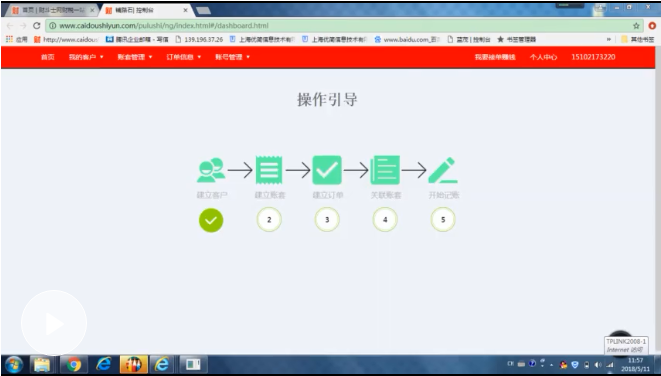Select step circle number 5
Screen dimensions: 661x376
tap(443, 220)
